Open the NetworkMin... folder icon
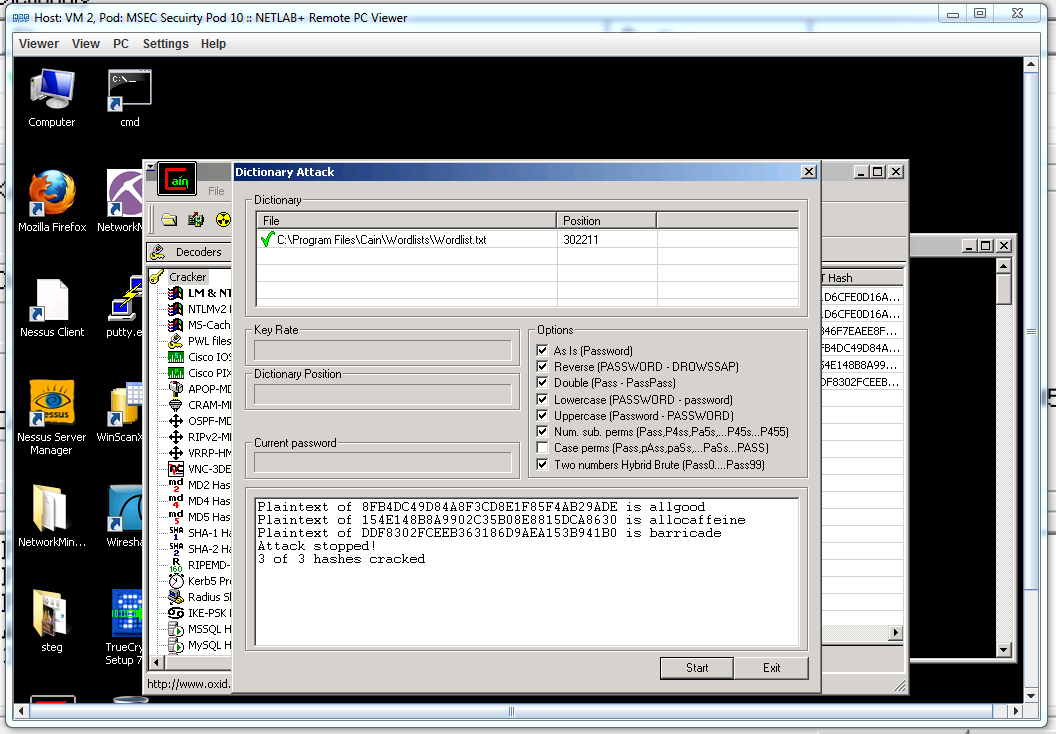1056x734 pixels. (x=52, y=516)
